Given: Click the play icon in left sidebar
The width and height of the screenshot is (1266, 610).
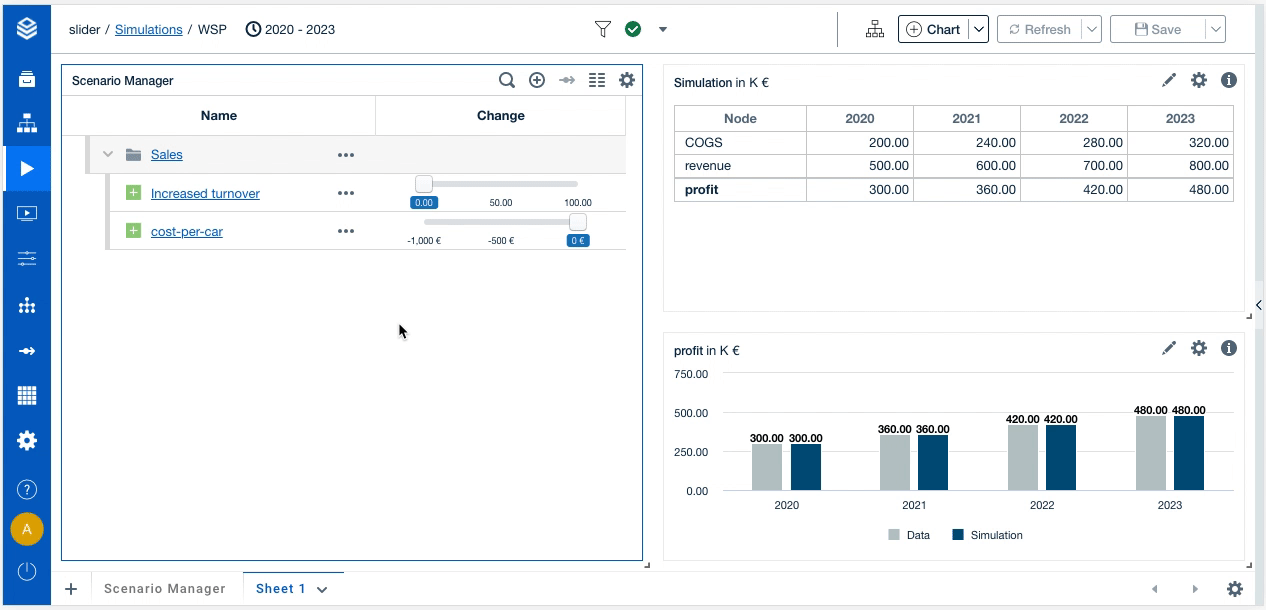Looking at the screenshot, I should [27, 168].
